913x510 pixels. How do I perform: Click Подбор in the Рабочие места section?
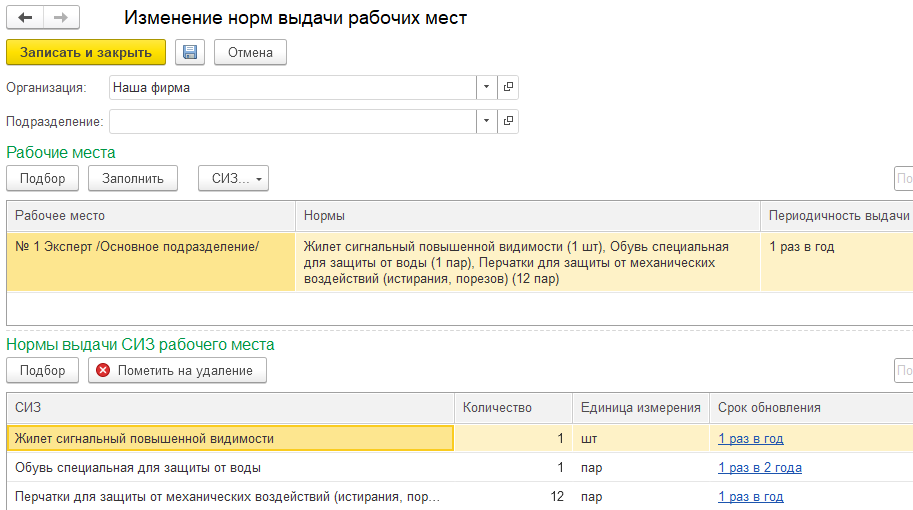pos(41,178)
